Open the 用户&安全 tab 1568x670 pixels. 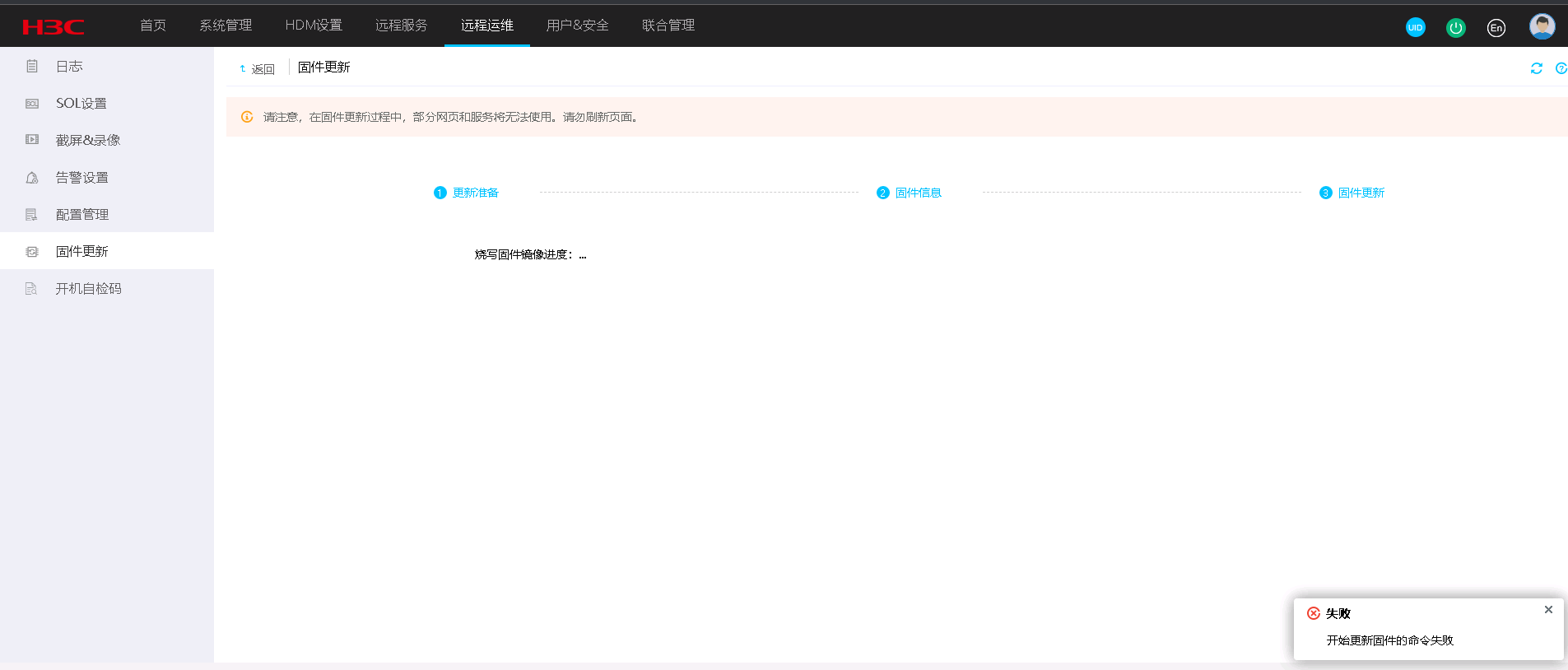pos(578,26)
